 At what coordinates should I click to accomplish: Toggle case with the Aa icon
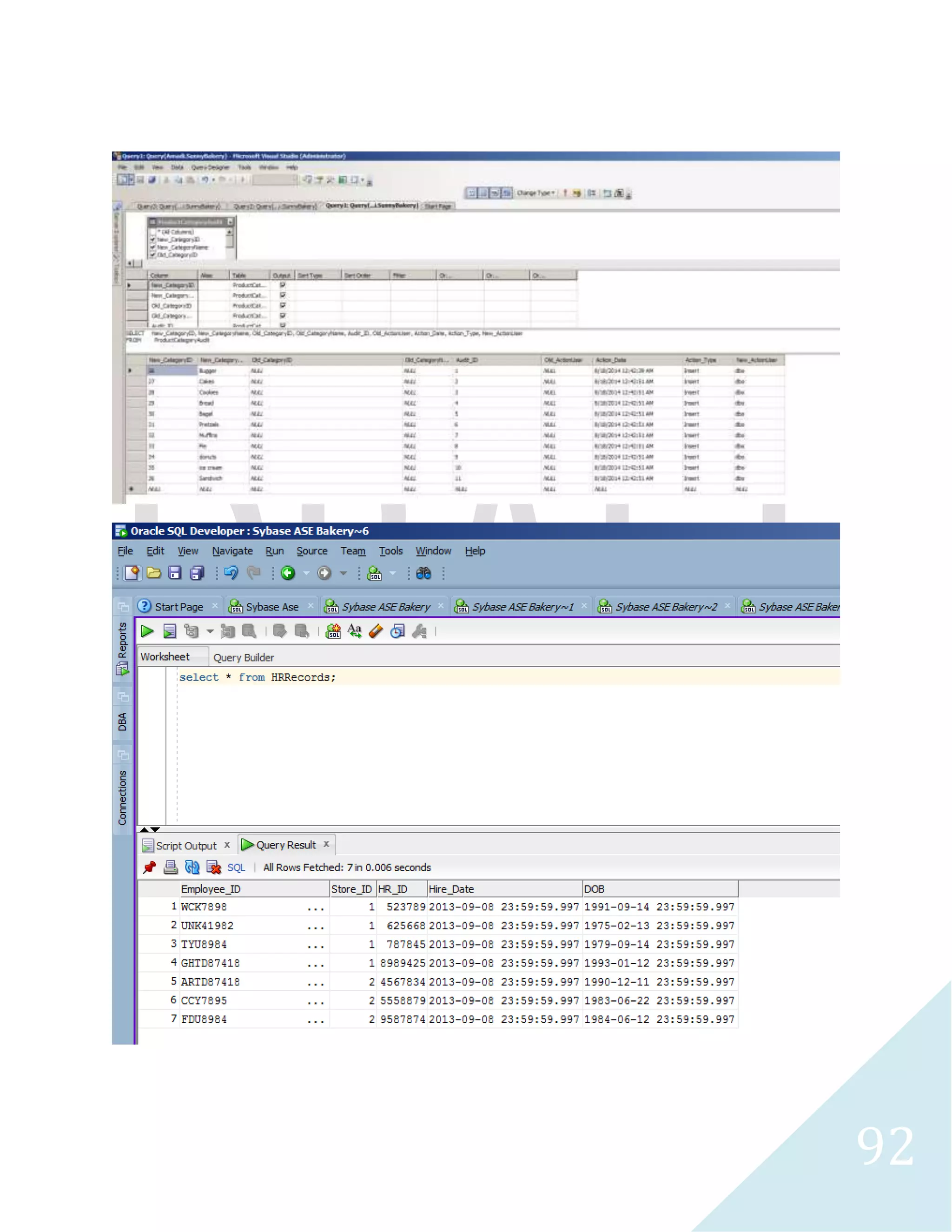coord(354,631)
